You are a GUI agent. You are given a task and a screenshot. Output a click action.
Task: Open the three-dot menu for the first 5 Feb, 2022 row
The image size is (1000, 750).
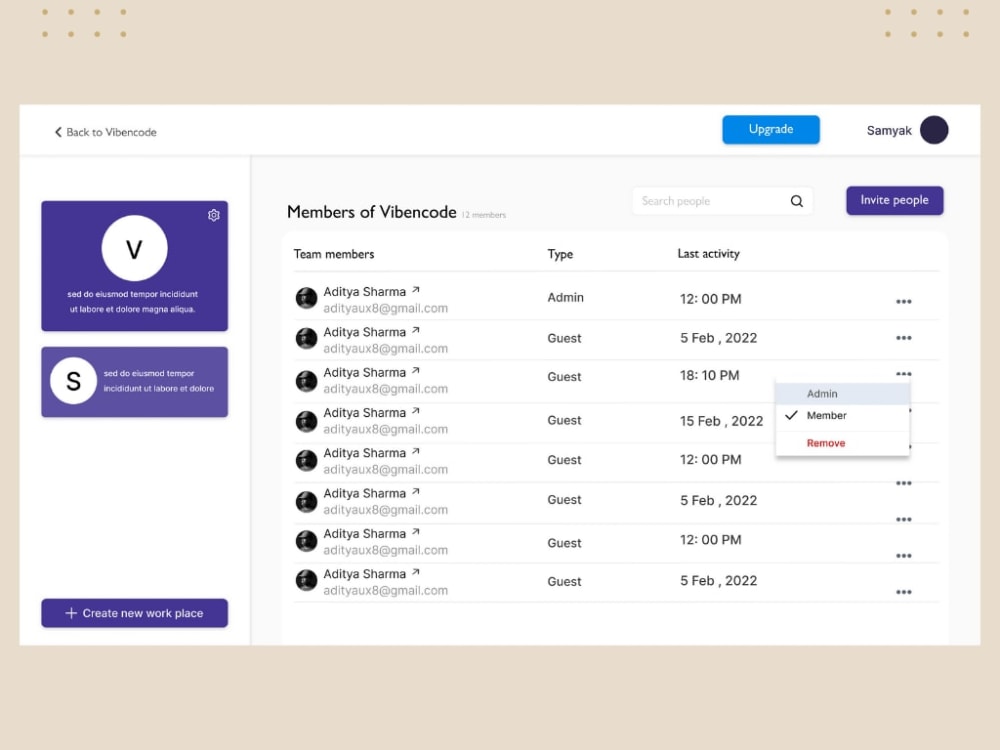[903, 338]
